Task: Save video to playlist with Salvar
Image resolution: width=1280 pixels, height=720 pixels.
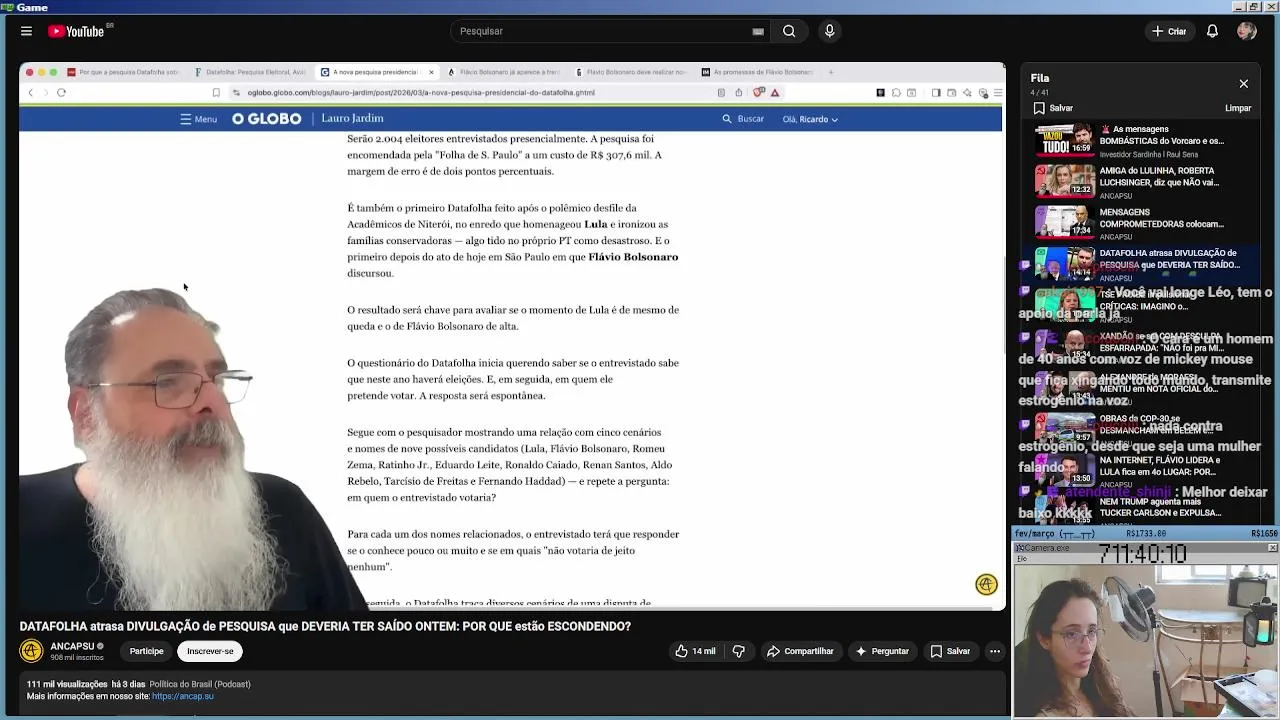Action: coord(950,651)
